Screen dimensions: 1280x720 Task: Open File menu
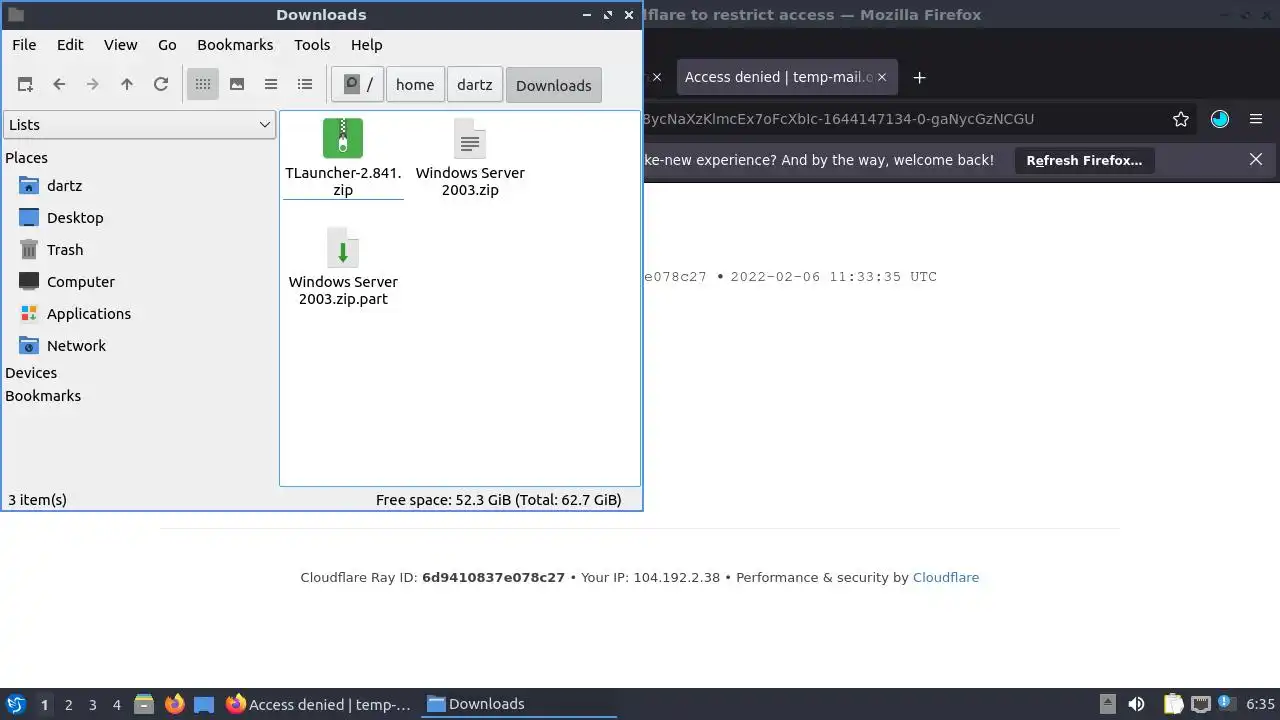24,45
